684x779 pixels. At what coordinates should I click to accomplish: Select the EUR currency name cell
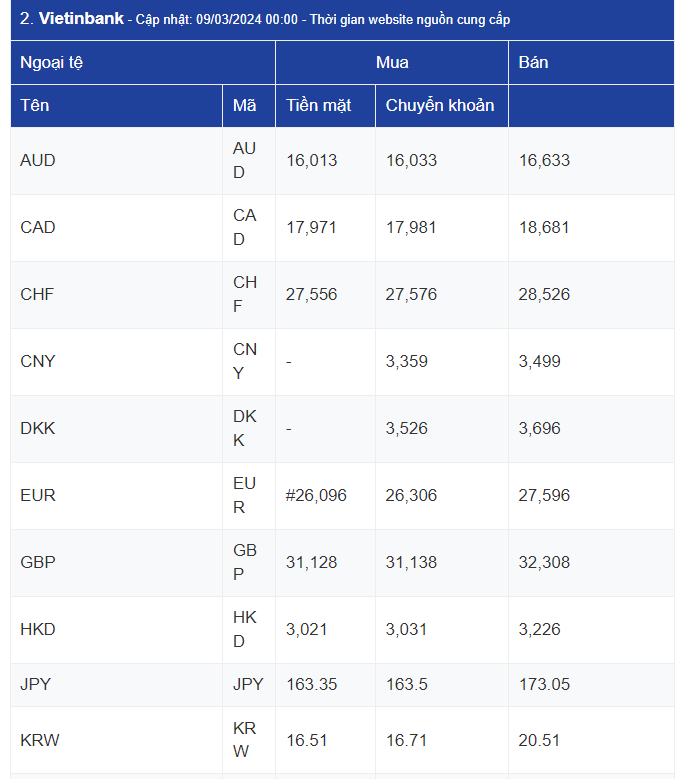116,495
